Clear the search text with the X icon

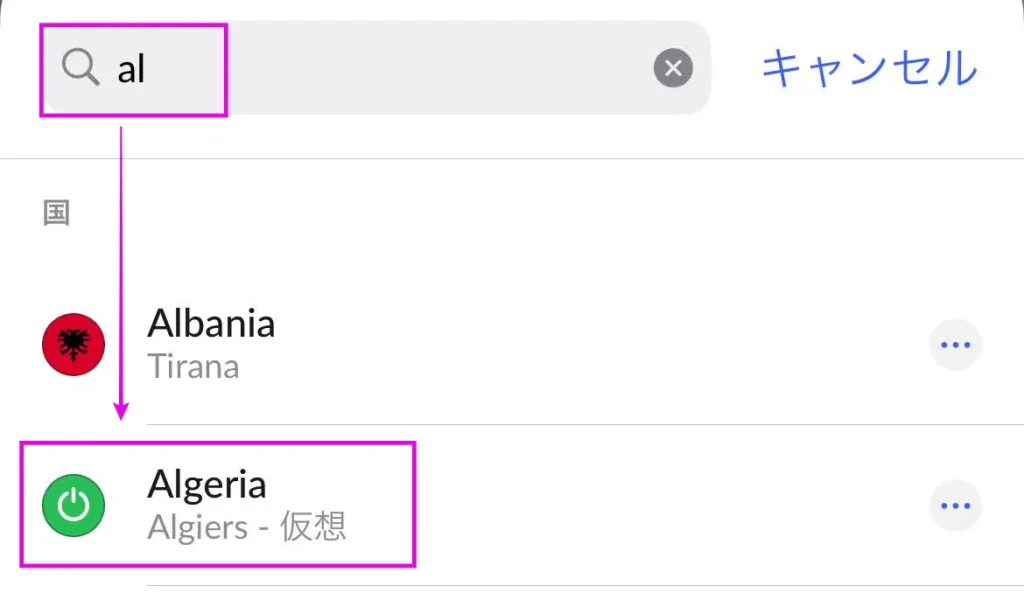pyautogui.click(x=673, y=68)
